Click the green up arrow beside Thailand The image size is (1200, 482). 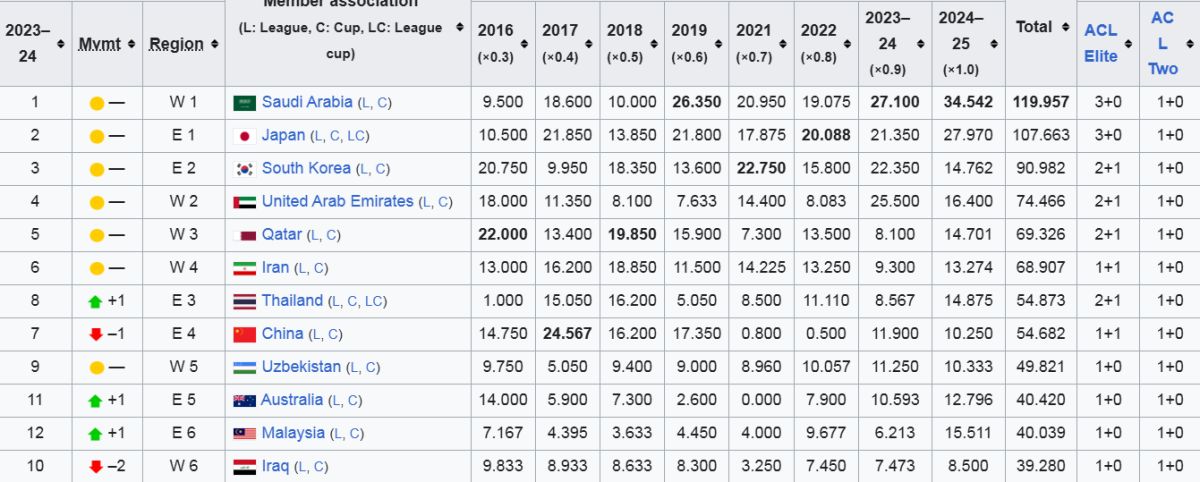point(96,301)
